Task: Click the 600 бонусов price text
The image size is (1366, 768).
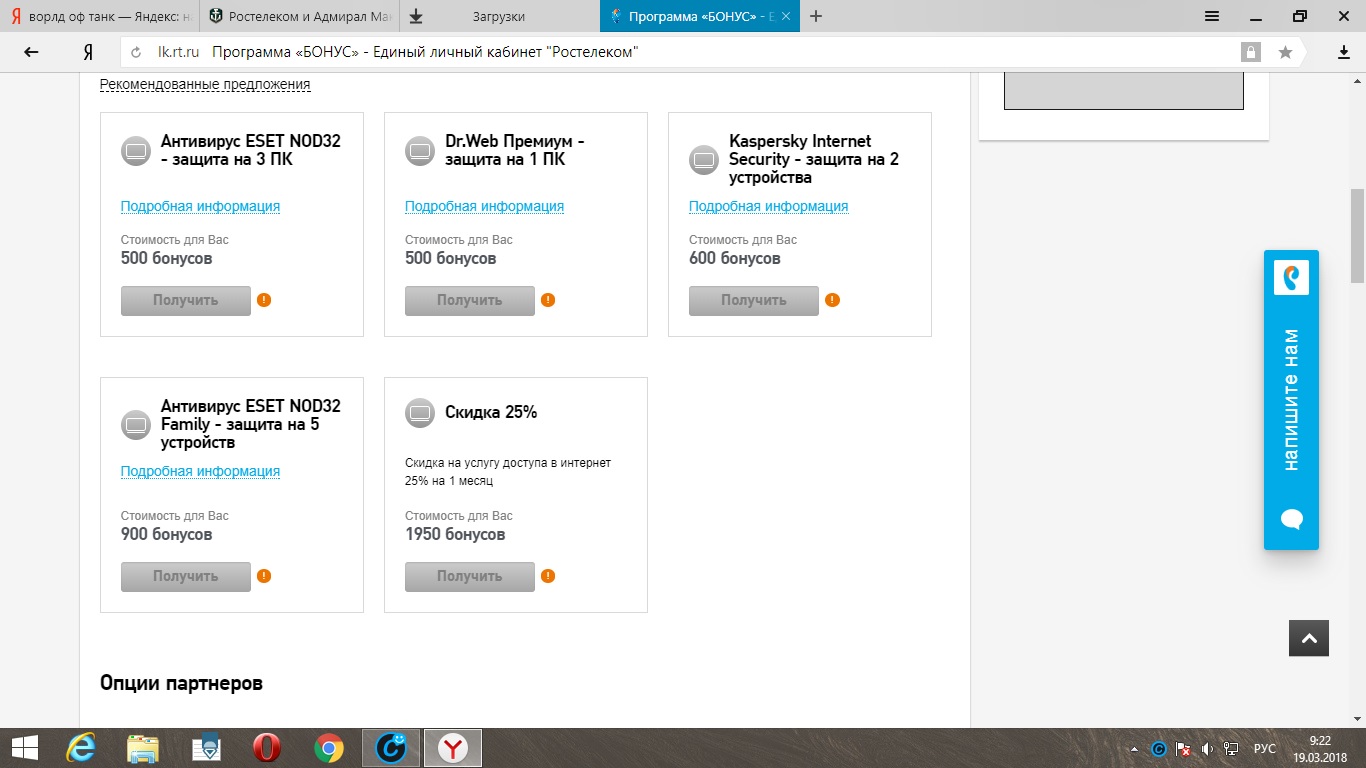Action: tap(735, 258)
